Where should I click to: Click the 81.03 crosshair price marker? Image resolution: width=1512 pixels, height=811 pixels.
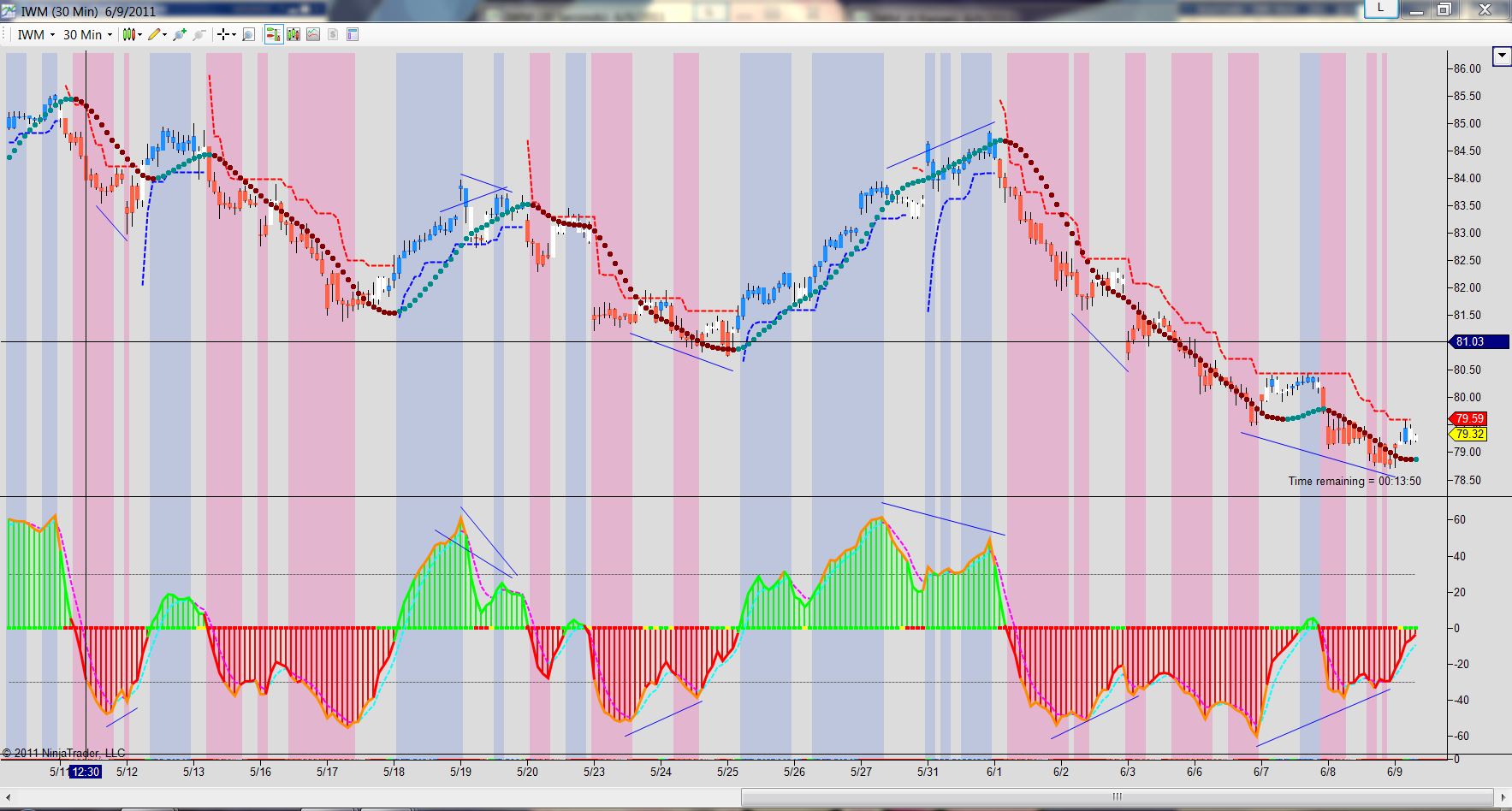pos(1478,342)
